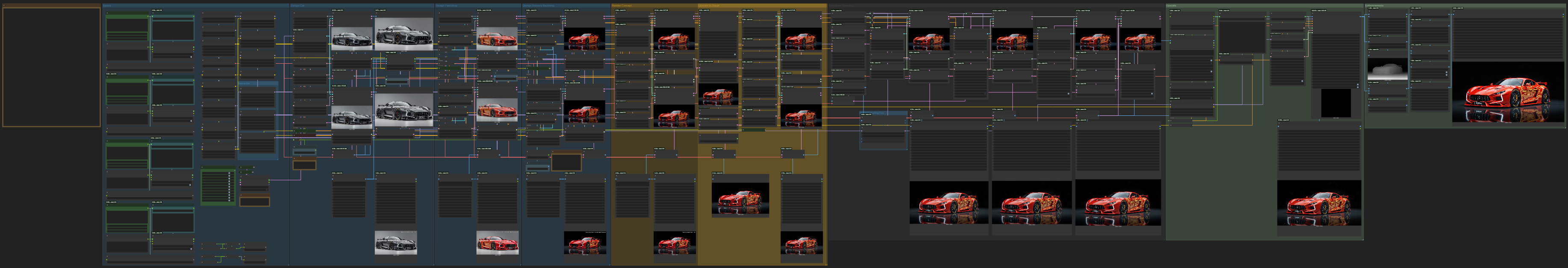1568x268 pixels.
Task: Click the silver car thumbnail at the bottom of the blue group
Action: [395, 243]
